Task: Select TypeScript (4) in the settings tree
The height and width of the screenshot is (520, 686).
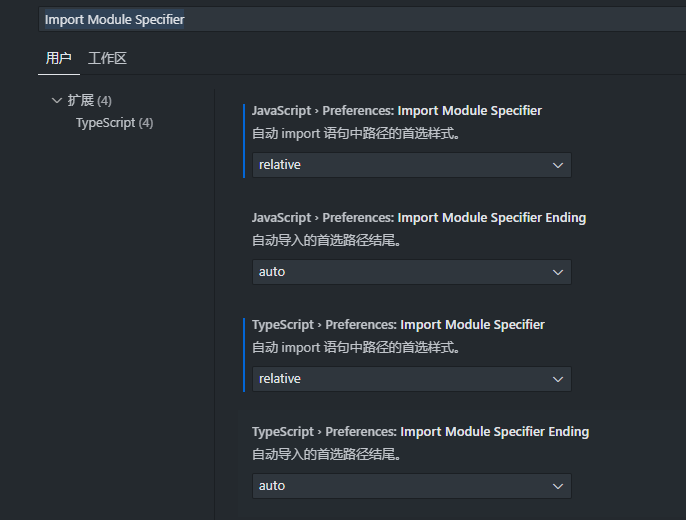Action: click(114, 122)
